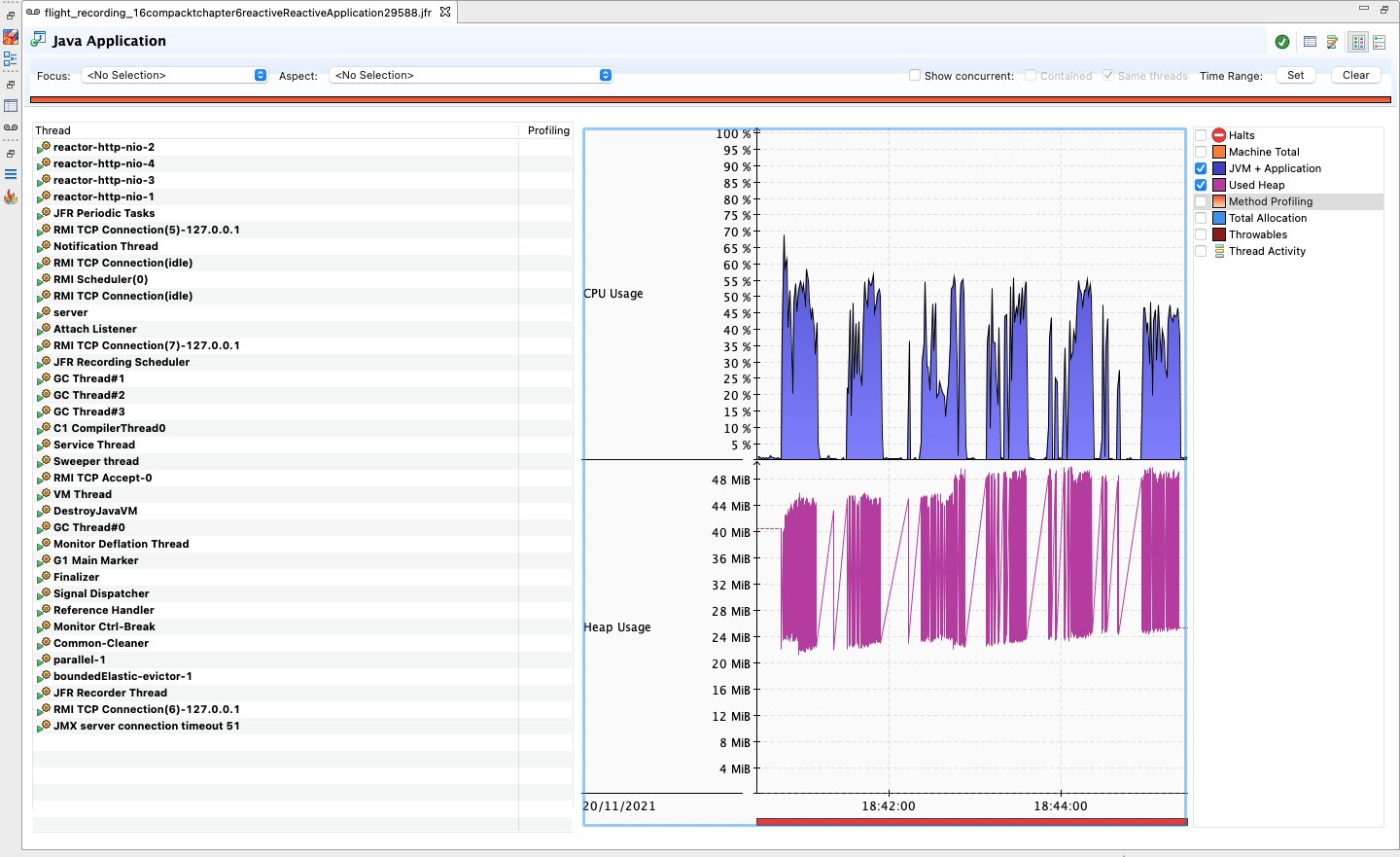Enable the Throwables checkbox

[x=1201, y=234]
